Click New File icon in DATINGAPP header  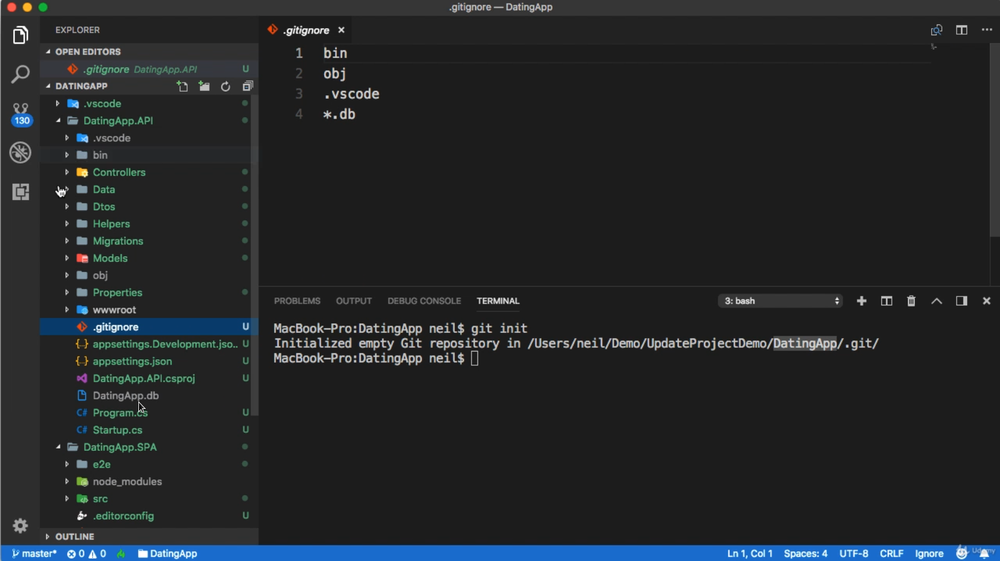pos(182,86)
